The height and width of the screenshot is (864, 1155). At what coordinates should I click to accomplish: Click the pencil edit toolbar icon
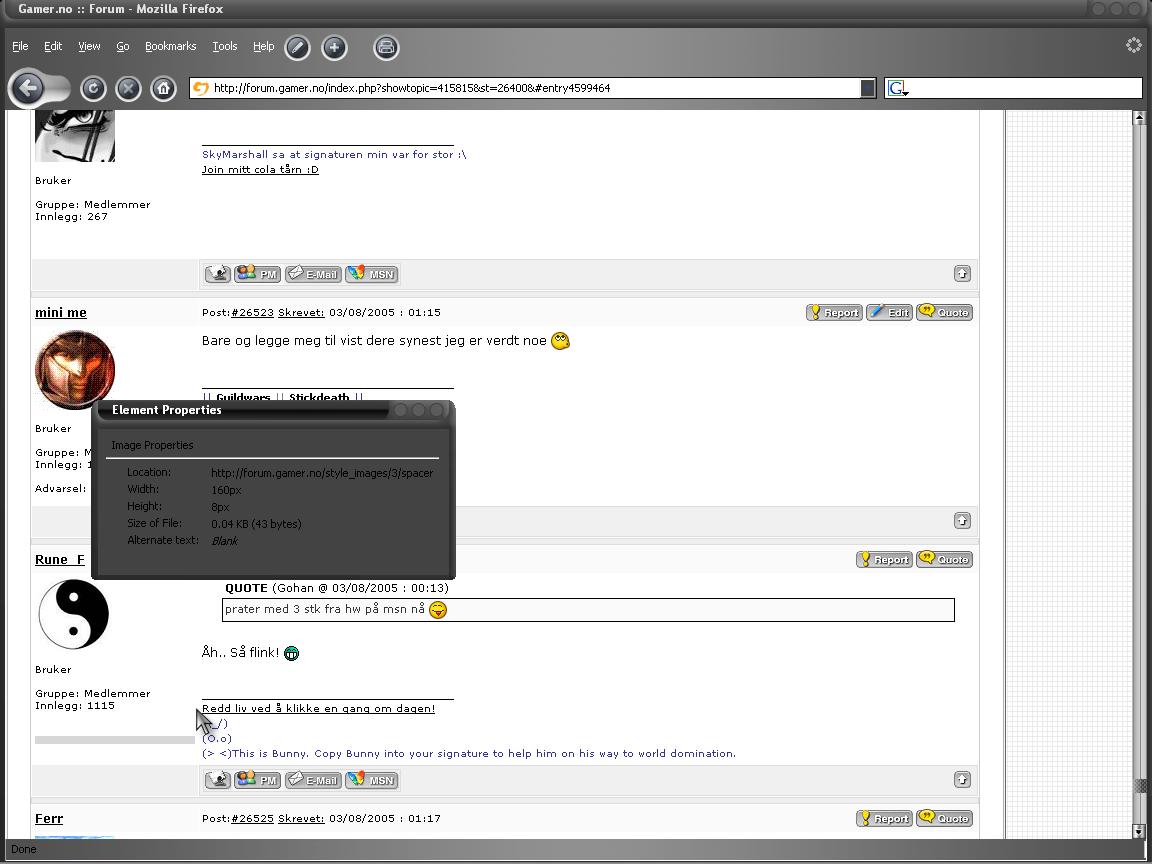(x=298, y=48)
